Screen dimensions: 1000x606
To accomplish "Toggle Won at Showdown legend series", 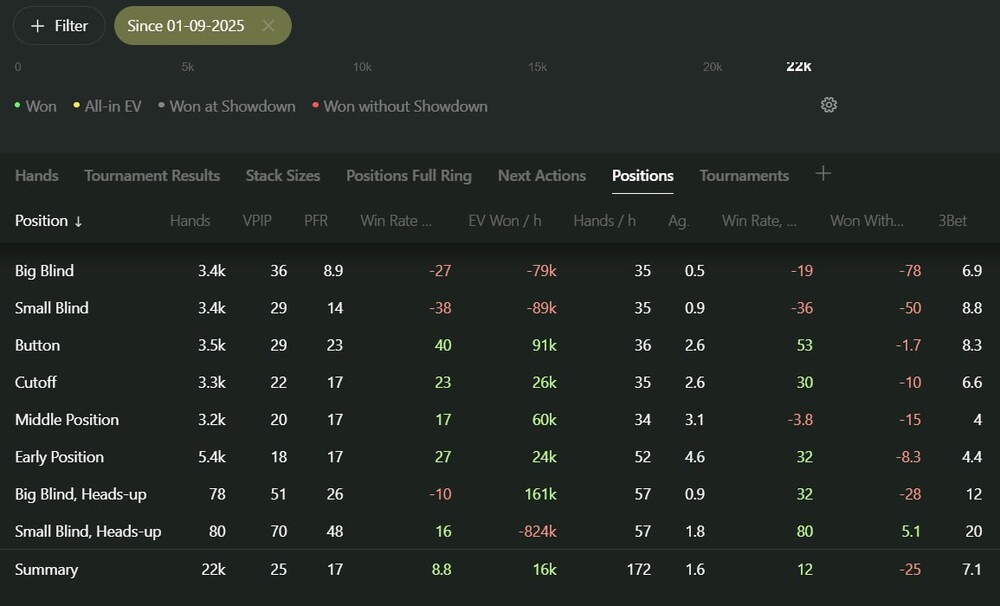I will (x=227, y=106).
